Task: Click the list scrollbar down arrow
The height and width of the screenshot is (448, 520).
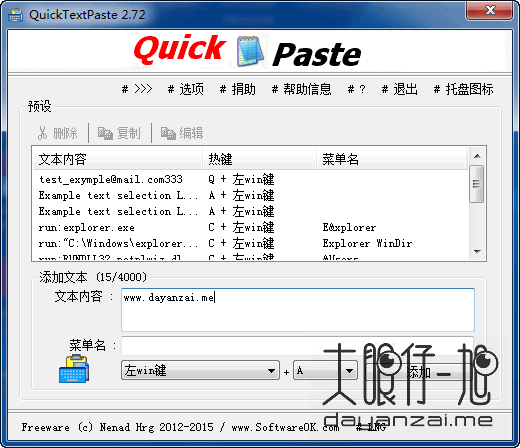Action: [477, 252]
